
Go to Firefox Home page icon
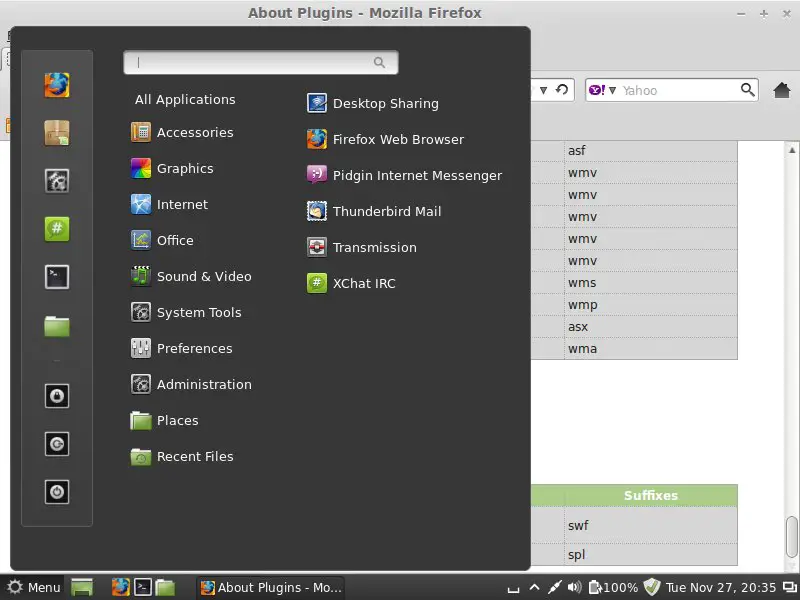coord(782,90)
